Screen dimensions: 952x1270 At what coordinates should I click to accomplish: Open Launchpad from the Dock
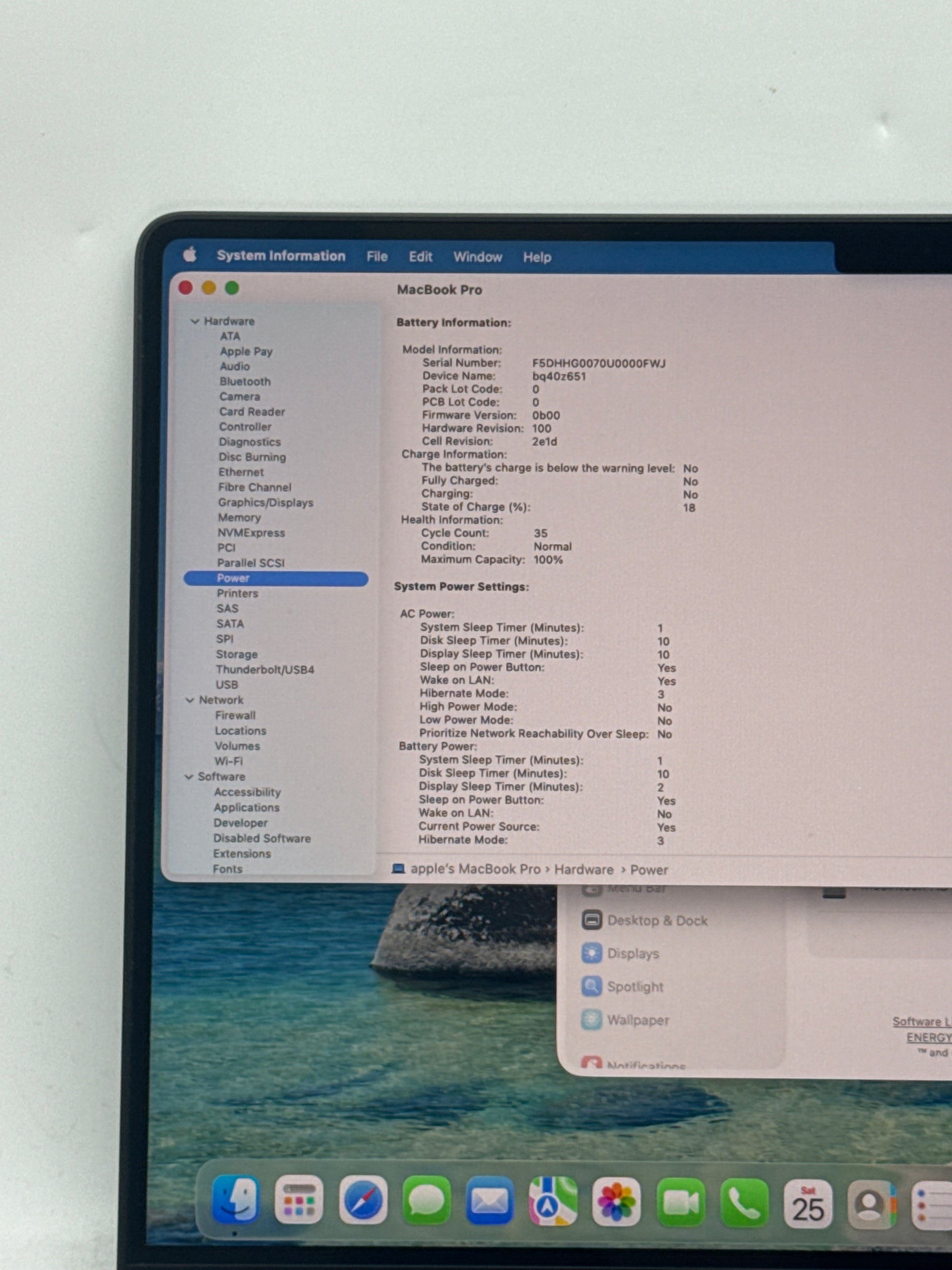(299, 1201)
